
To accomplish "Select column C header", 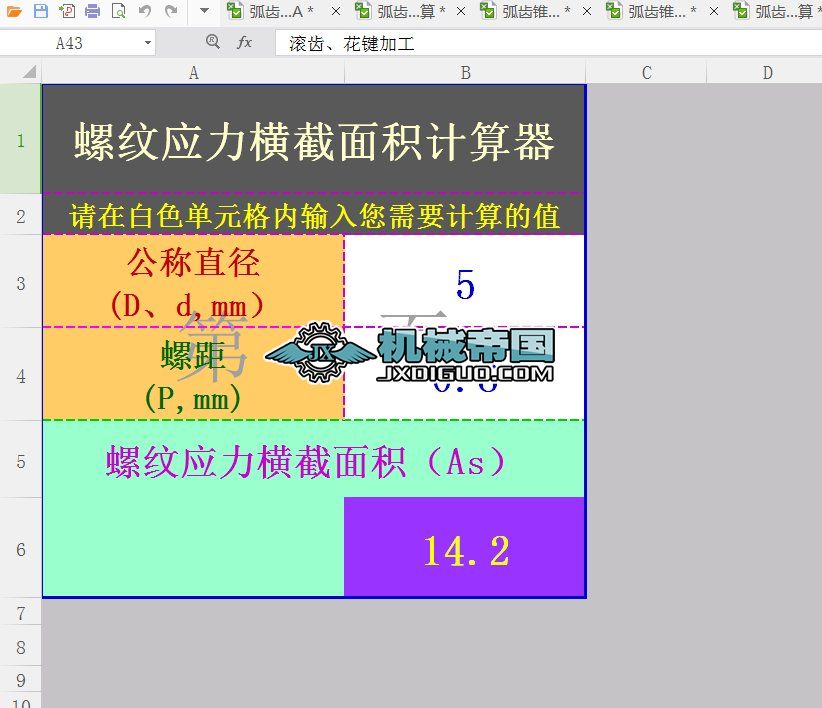I will pyautogui.click(x=646, y=73).
